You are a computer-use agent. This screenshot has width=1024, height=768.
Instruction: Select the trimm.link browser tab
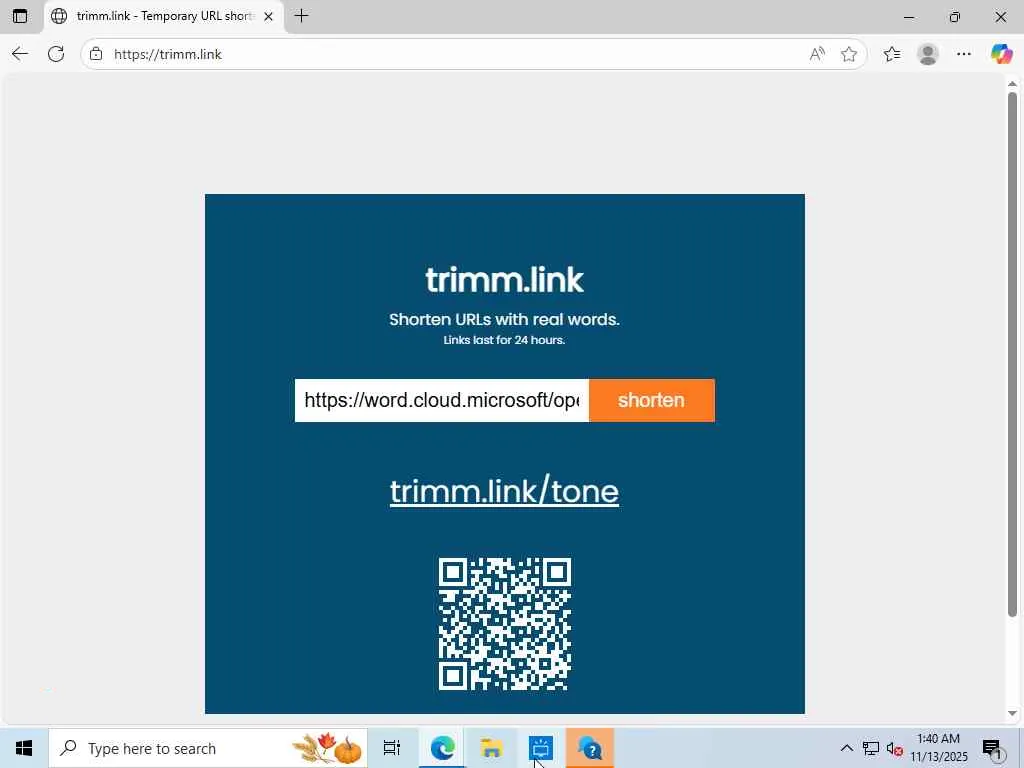(x=163, y=16)
